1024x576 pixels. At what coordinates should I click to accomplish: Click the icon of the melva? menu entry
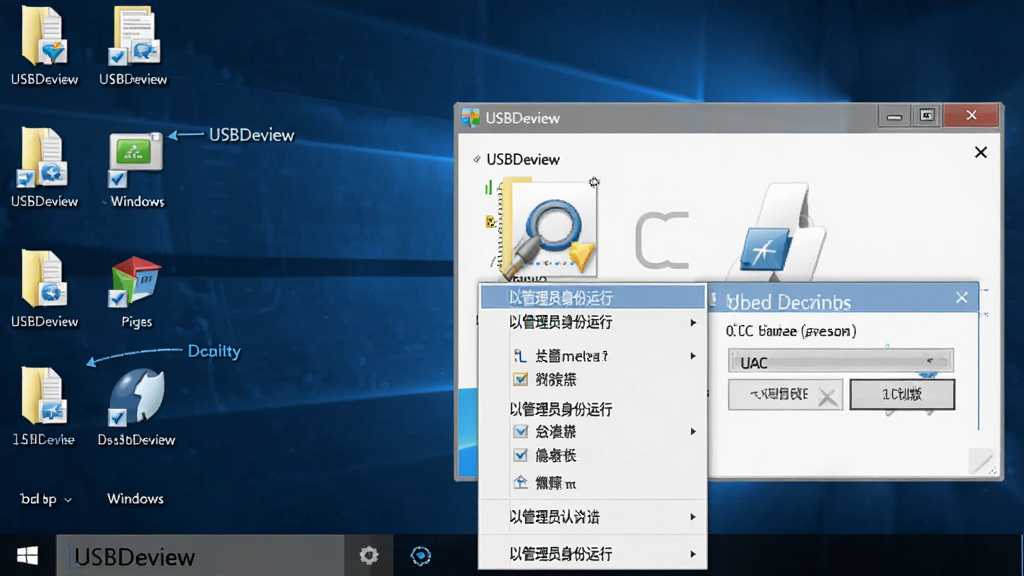520,356
